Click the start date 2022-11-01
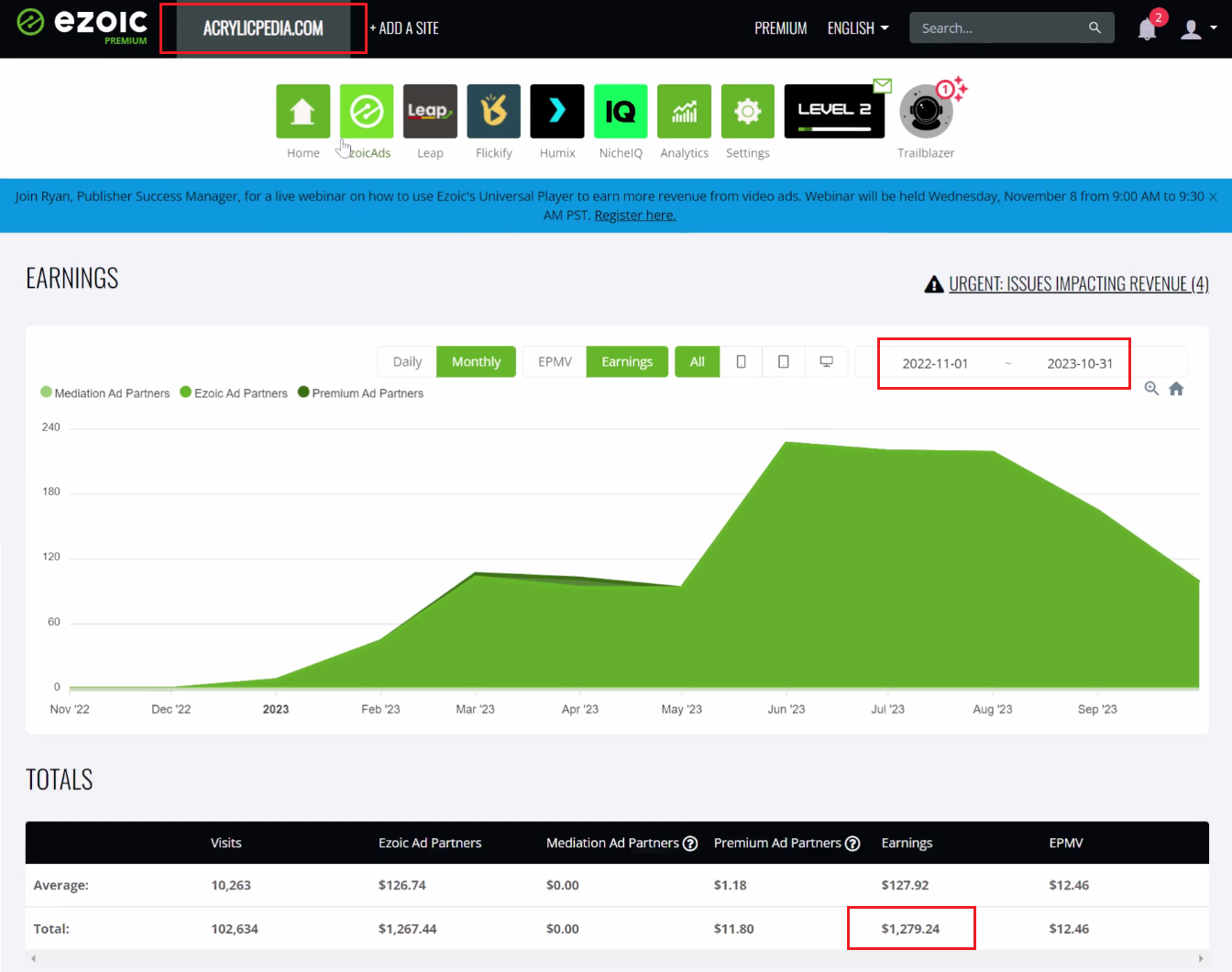 [x=935, y=363]
